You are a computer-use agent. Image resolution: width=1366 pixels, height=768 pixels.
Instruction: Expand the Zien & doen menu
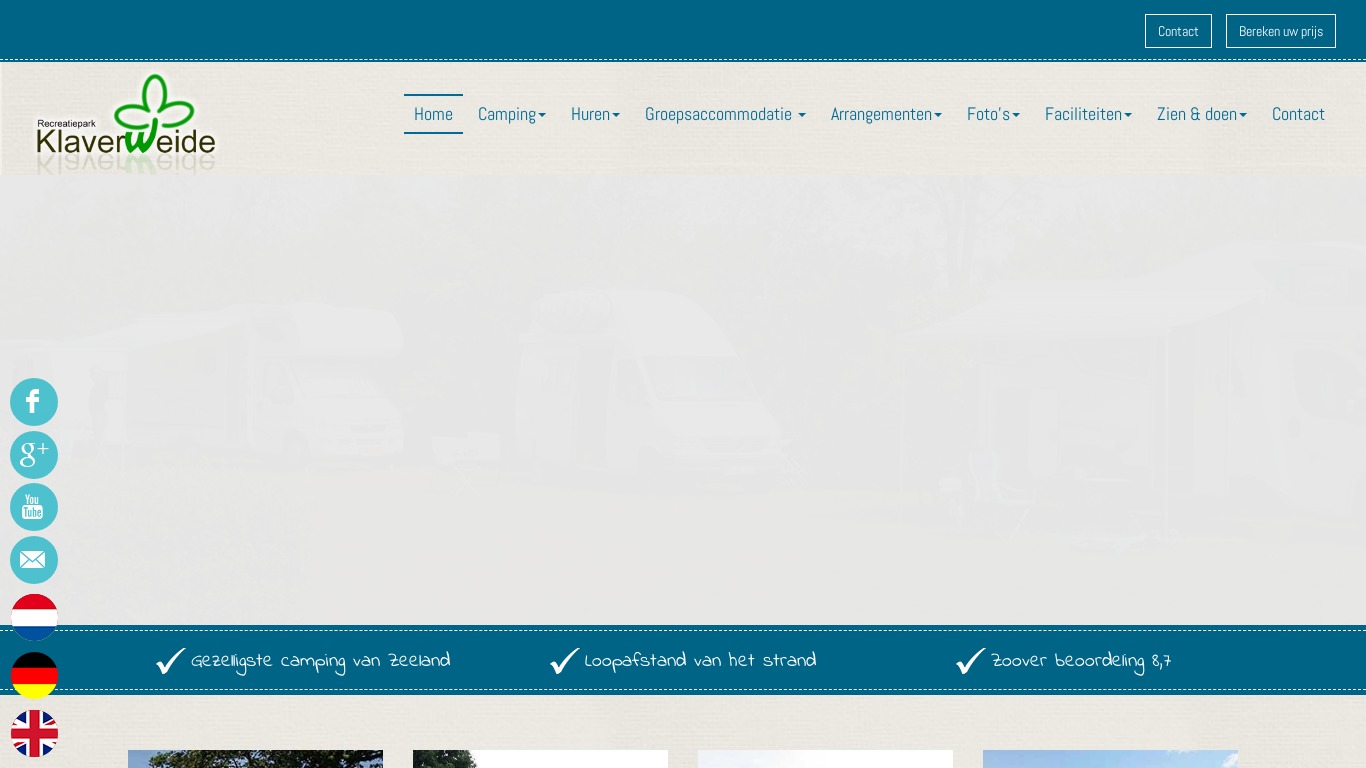[x=1201, y=114]
